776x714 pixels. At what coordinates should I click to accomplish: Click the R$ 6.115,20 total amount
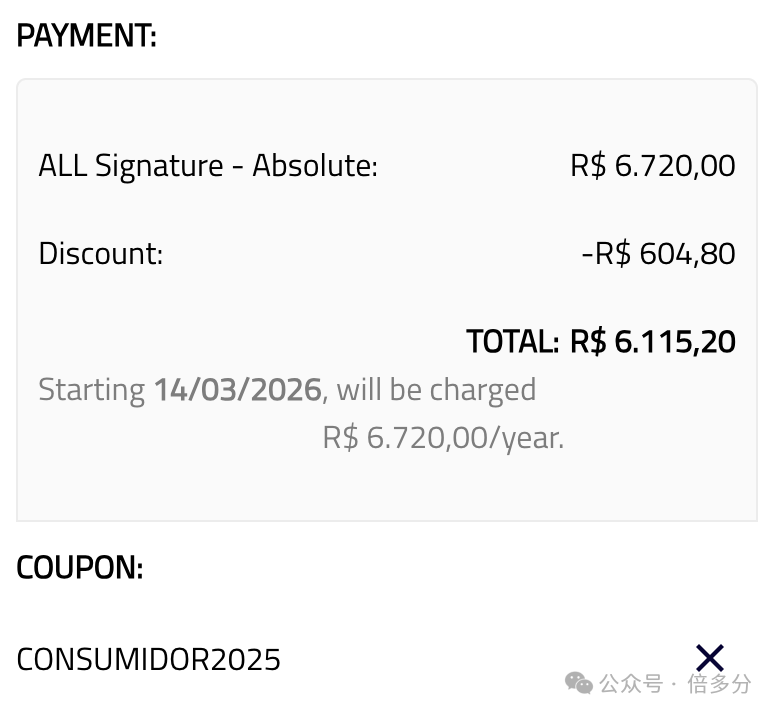[653, 341]
